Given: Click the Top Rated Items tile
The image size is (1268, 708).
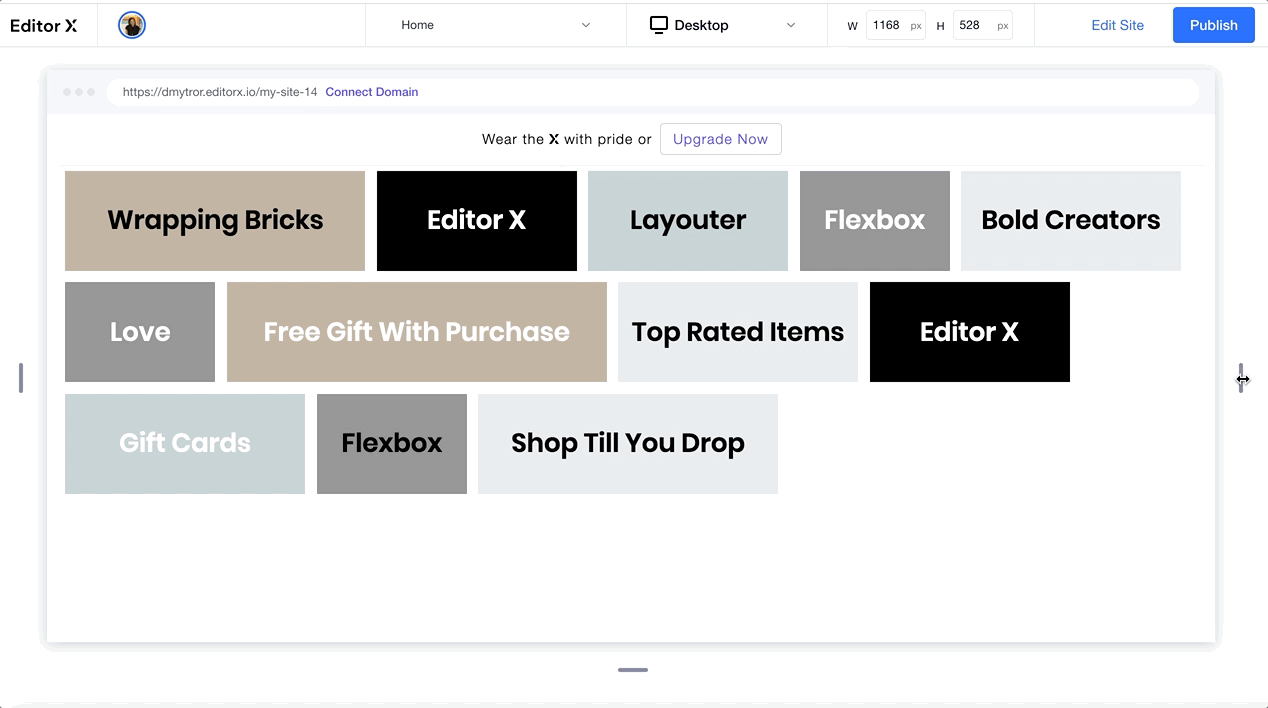Looking at the screenshot, I should click(738, 332).
